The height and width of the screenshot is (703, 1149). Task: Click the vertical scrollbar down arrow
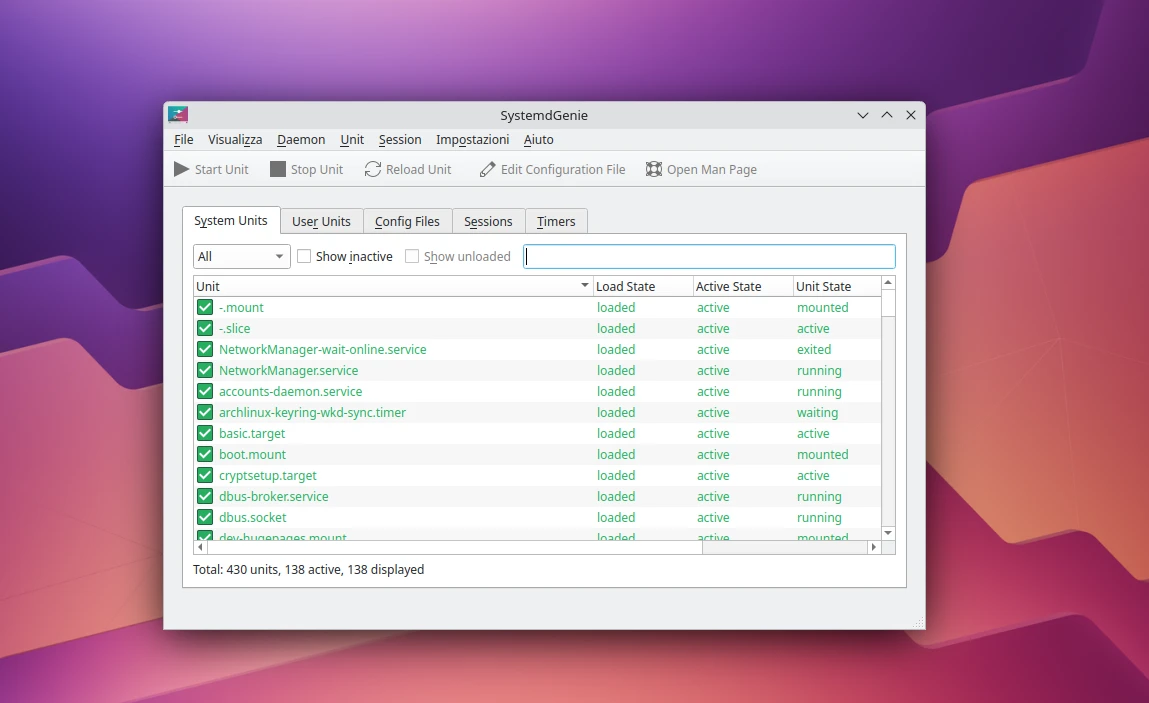click(x=888, y=533)
